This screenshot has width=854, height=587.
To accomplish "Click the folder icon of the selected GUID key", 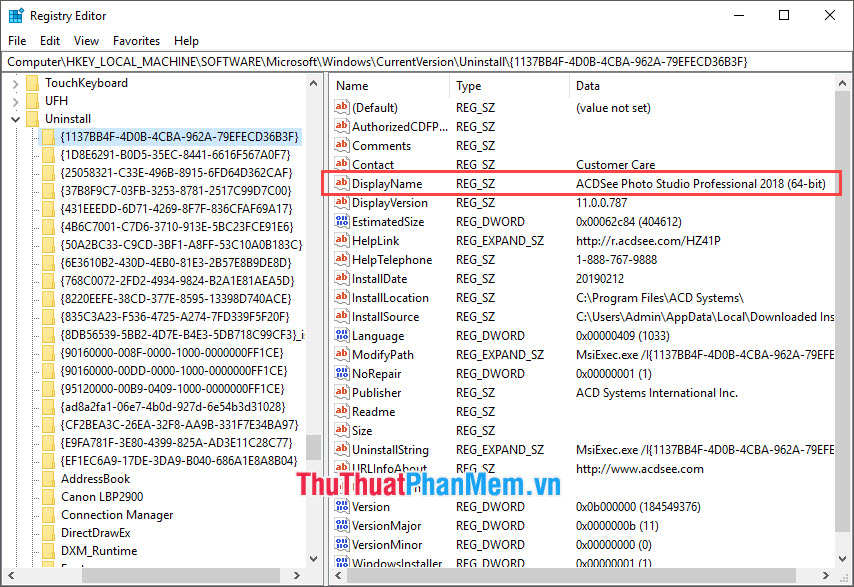I will pos(48,137).
